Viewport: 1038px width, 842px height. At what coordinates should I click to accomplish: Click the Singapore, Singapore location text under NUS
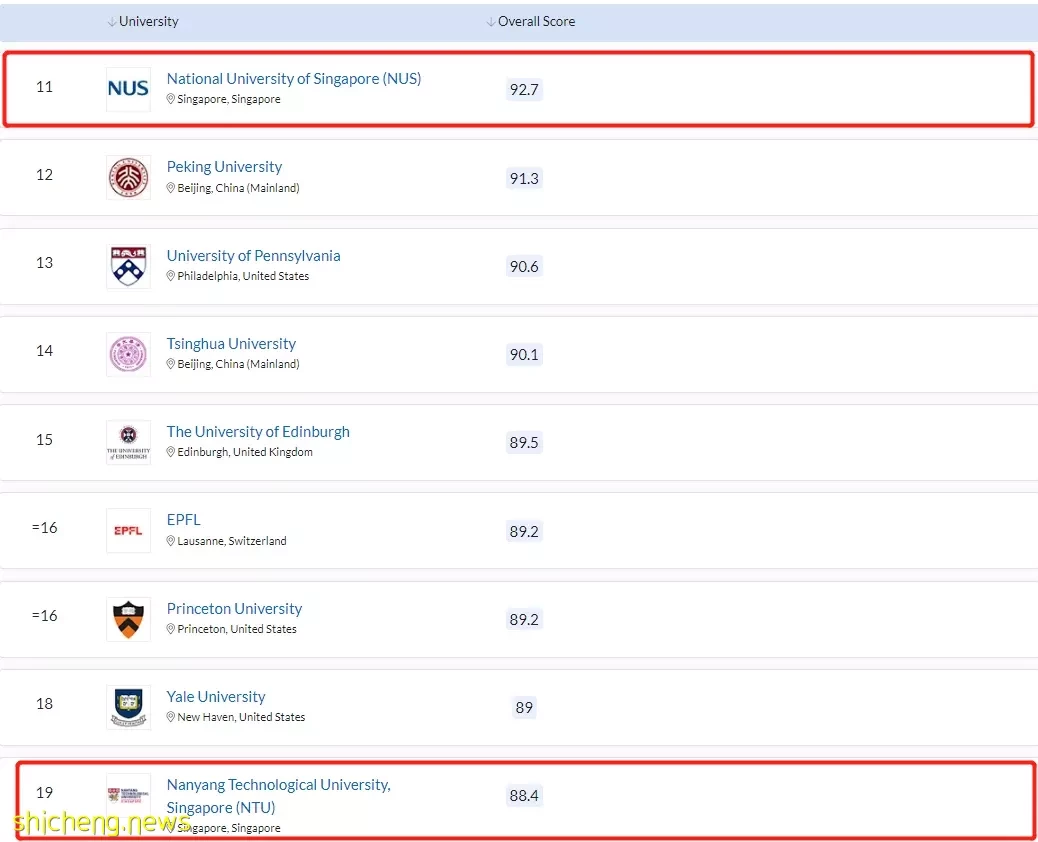[229, 99]
